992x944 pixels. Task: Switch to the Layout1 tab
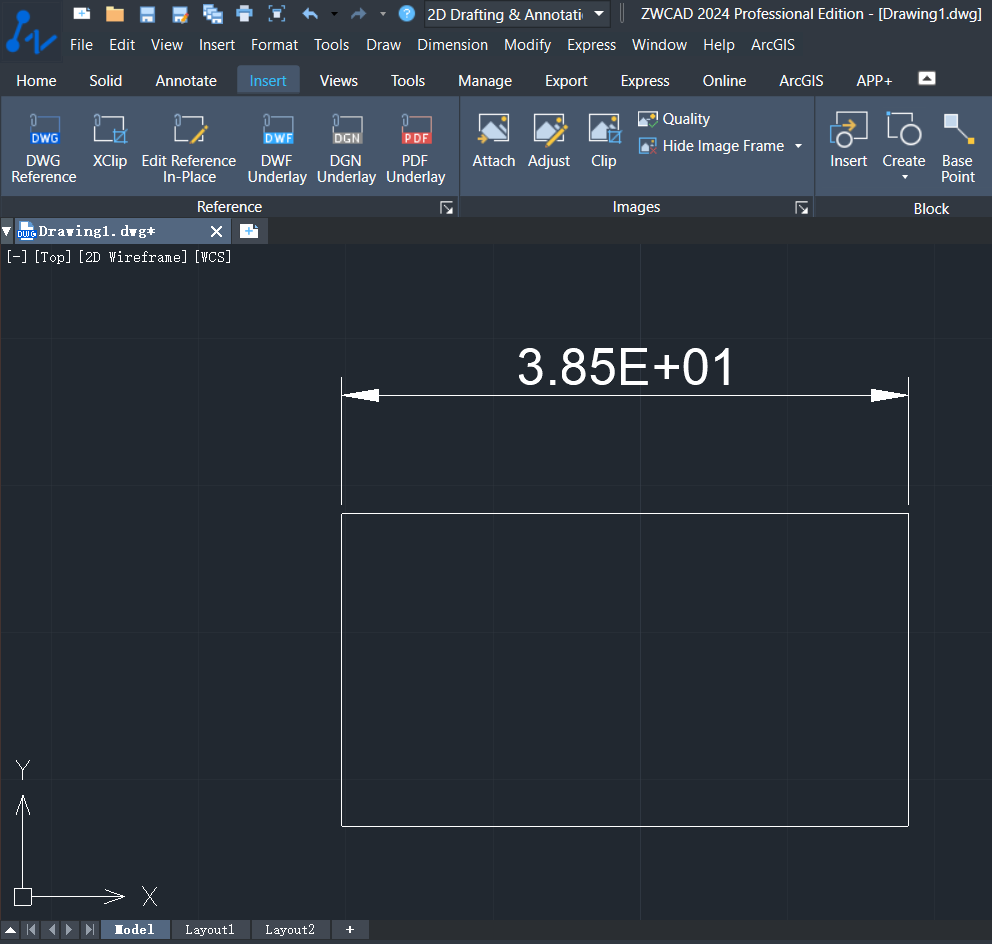(x=210, y=929)
